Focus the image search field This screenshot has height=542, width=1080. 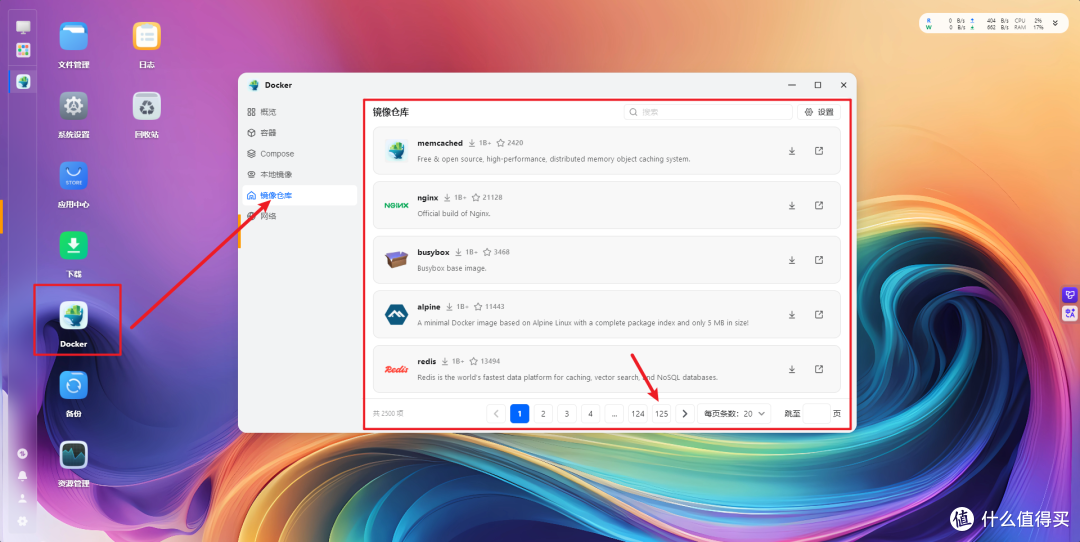click(708, 112)
